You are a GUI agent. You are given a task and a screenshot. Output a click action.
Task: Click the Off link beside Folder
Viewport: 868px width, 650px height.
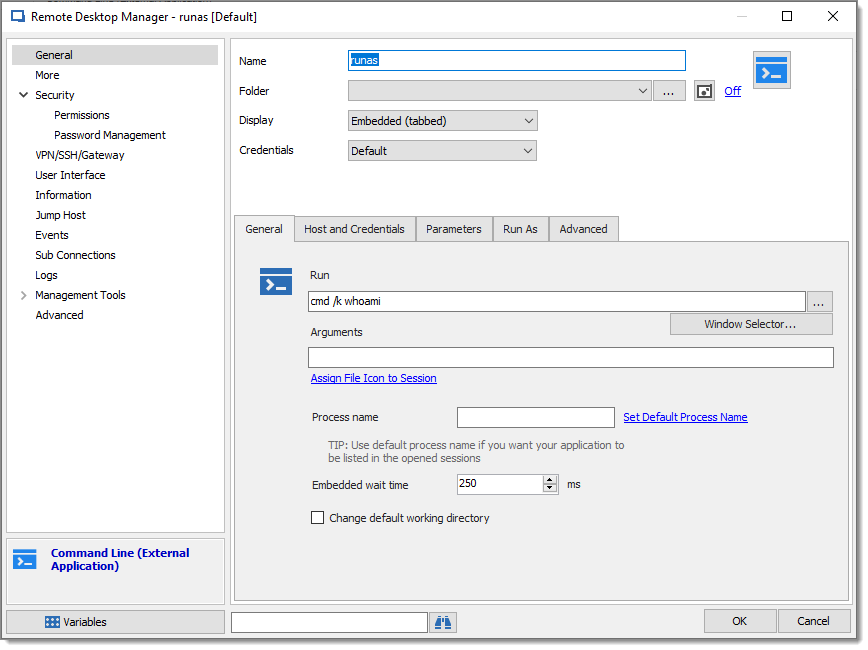tap(732, 91)
